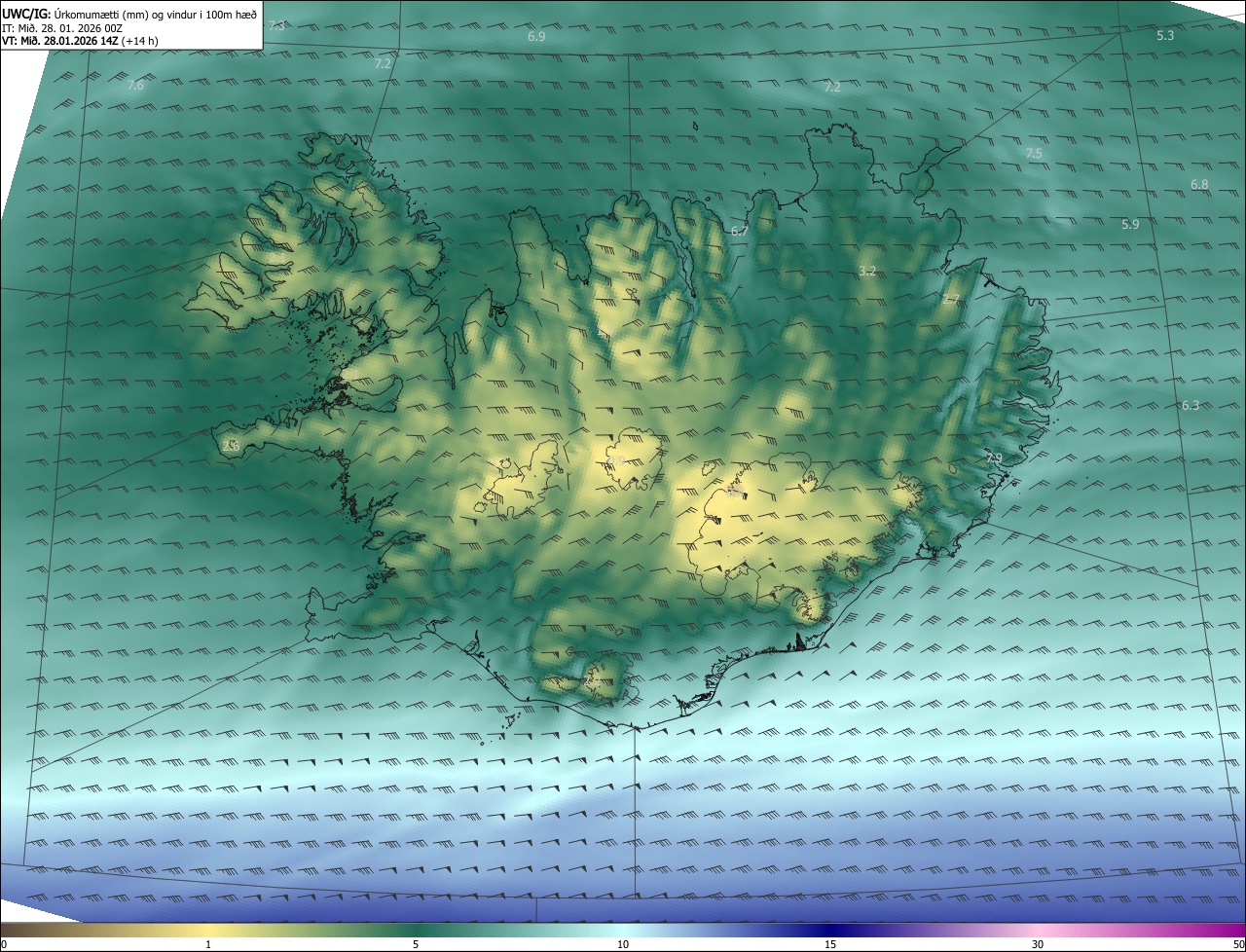Click the colorbar tick label 1

(x=208, y=944)
